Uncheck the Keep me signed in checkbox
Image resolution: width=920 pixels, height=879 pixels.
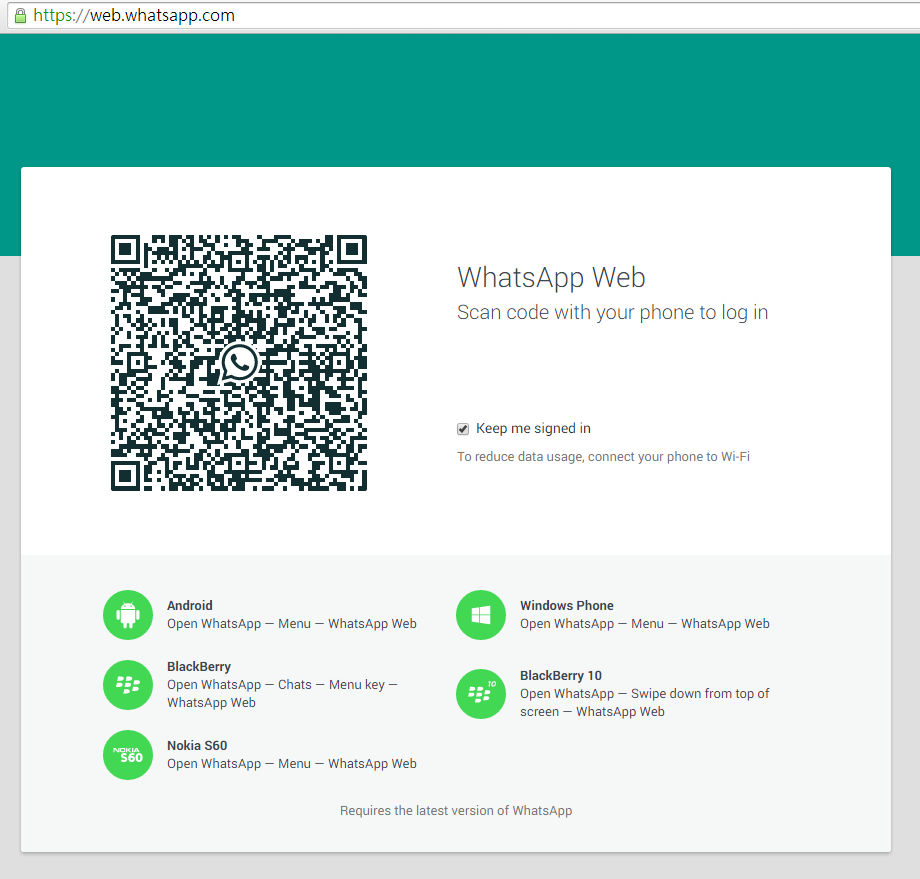click(x=463, y=429)
